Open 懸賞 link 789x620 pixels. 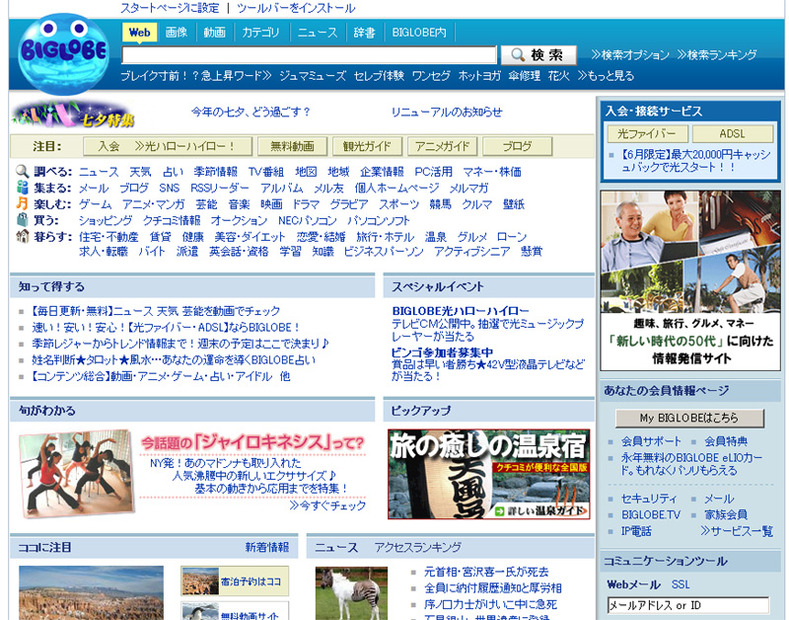point(532,251)
